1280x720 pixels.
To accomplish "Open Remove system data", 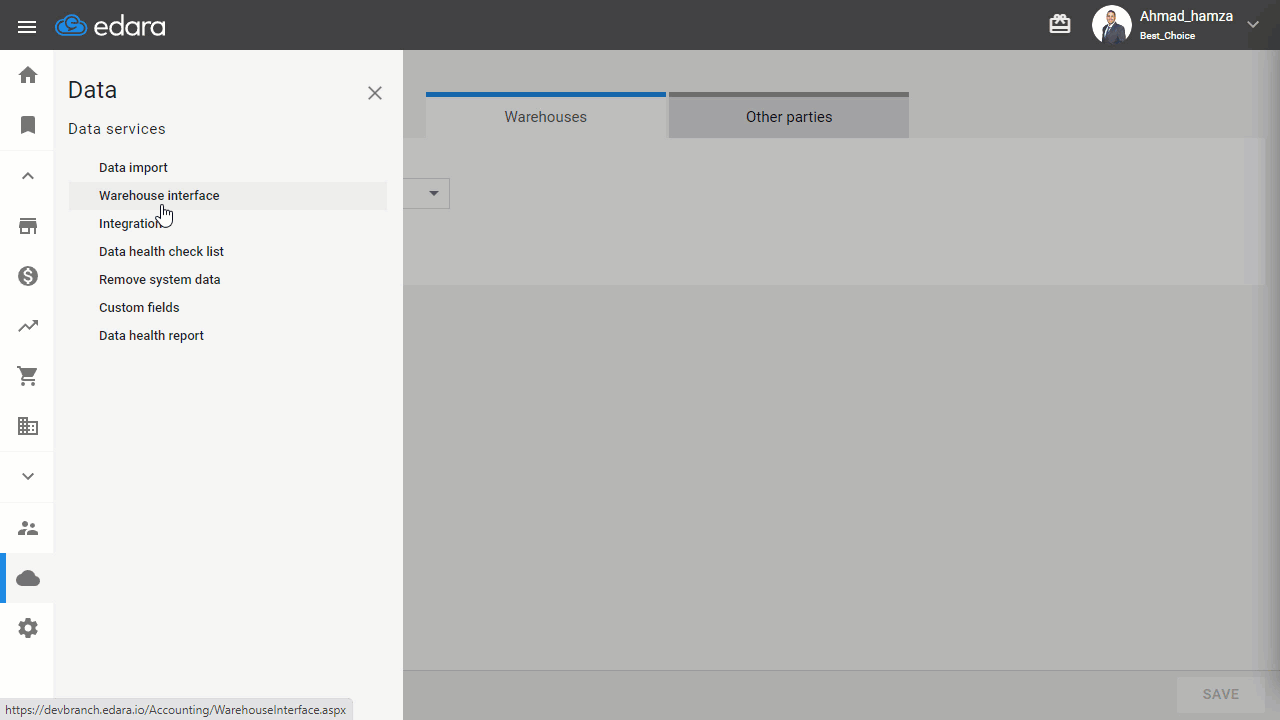I will point(159,280).
